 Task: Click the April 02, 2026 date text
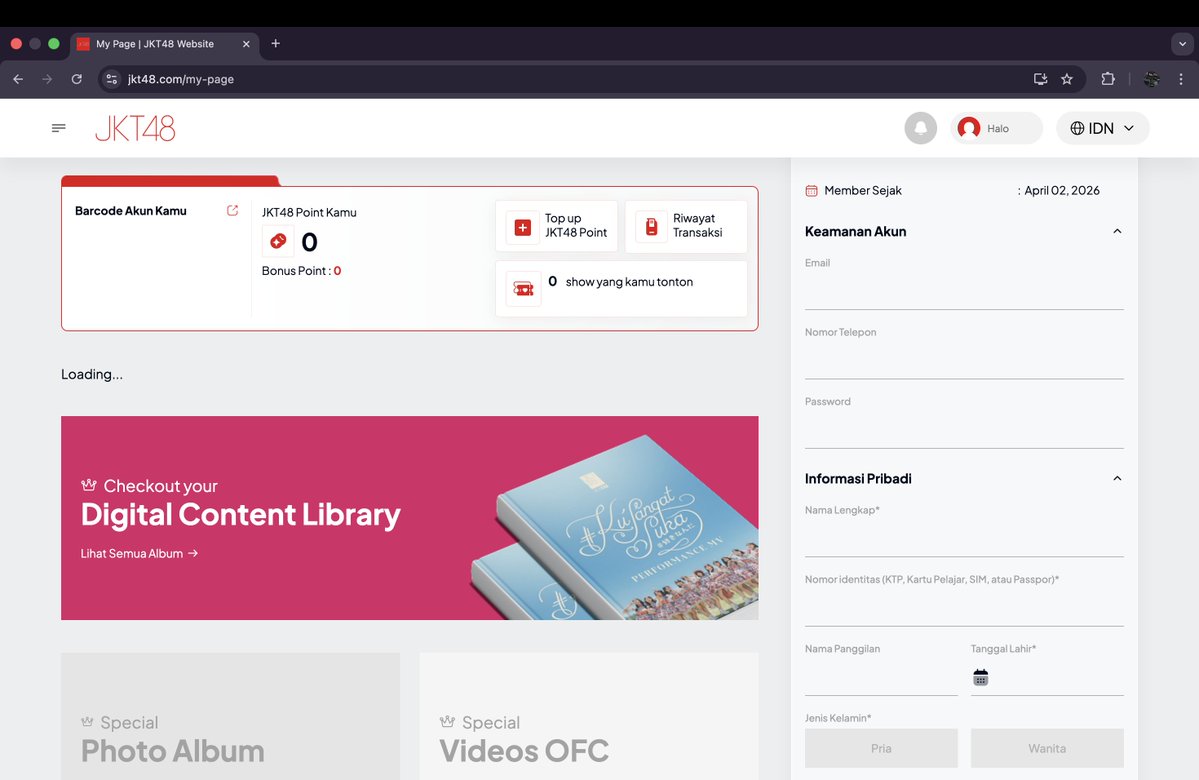(1062, 190)
